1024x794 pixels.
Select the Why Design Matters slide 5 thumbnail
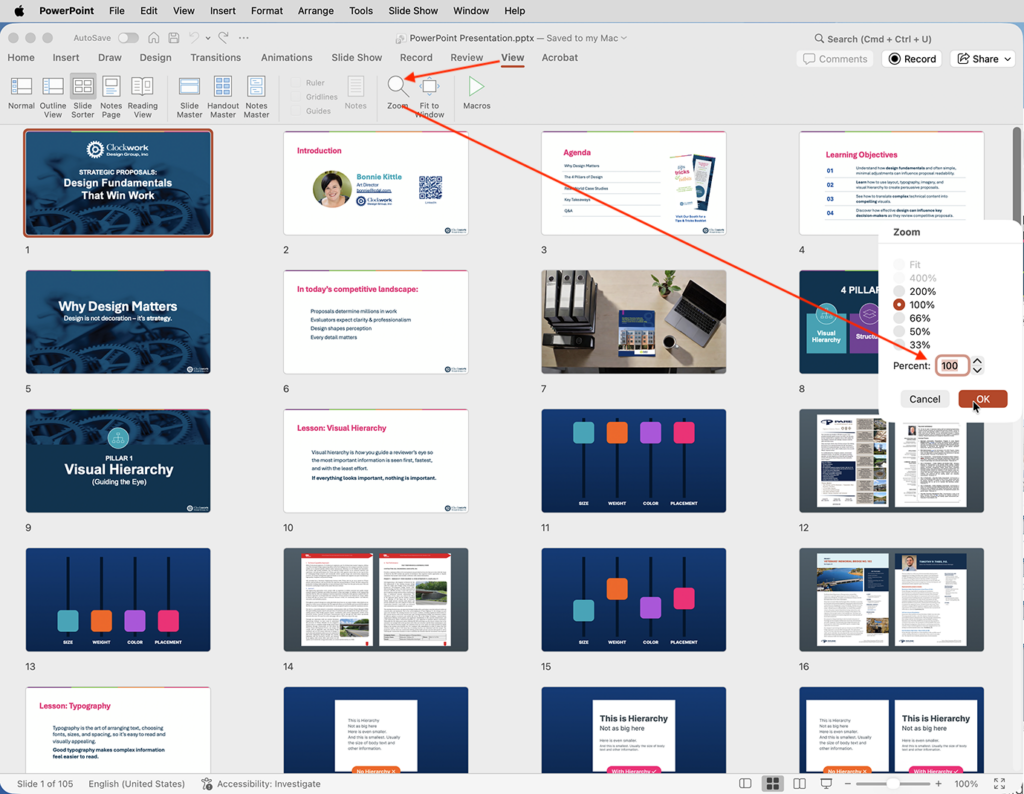[x=118, y=322]
